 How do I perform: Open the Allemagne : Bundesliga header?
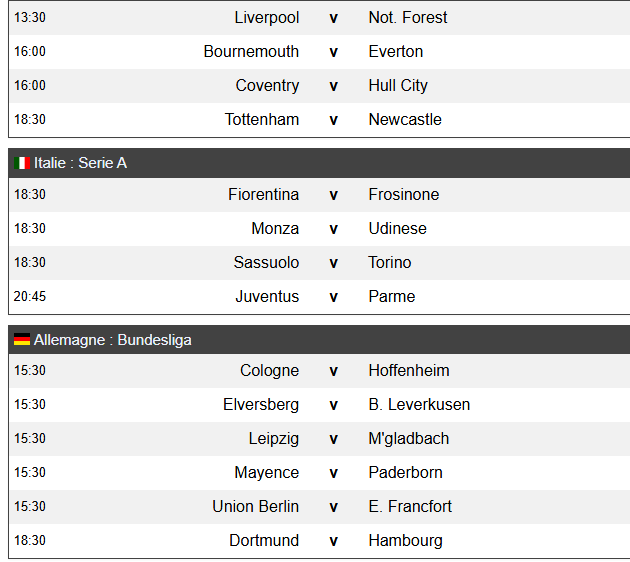tap(319, 340)
